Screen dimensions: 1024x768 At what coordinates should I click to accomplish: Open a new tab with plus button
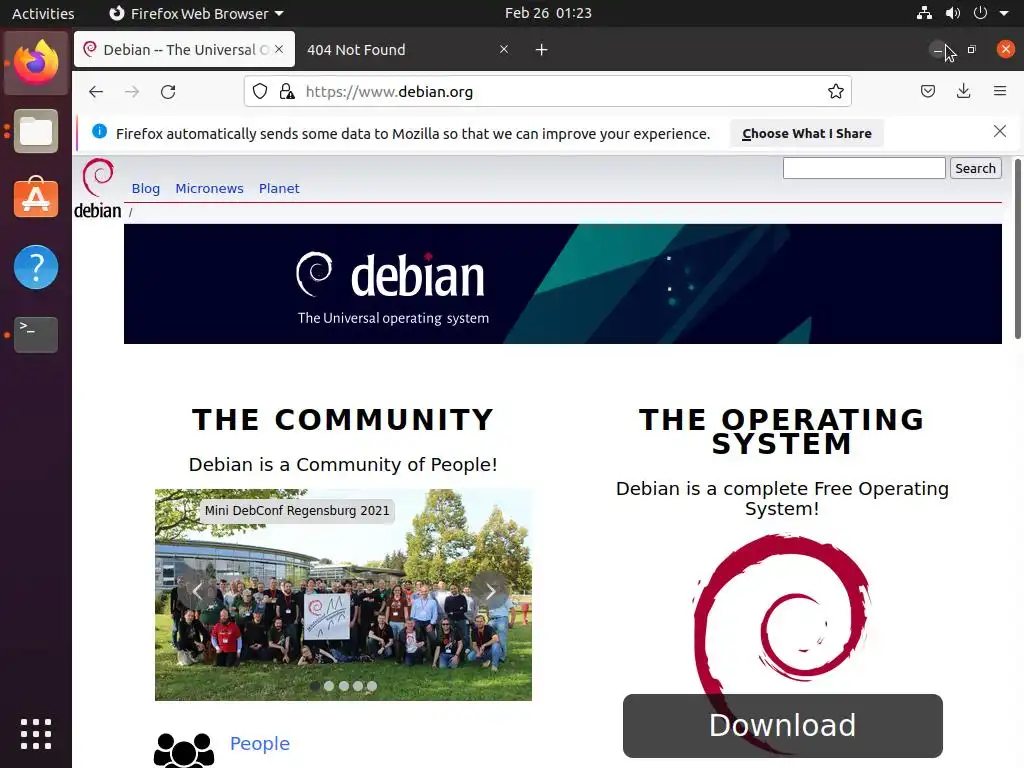[x=541, y=50]
